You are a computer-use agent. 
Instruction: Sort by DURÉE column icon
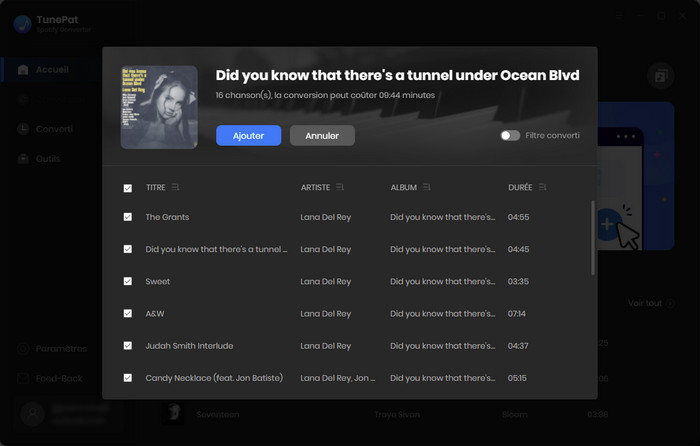tap(542, 187)
